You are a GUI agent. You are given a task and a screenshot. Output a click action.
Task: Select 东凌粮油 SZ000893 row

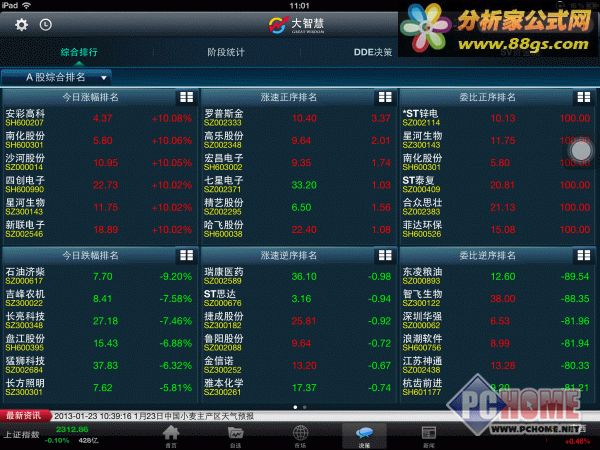[x=496, y=276]
